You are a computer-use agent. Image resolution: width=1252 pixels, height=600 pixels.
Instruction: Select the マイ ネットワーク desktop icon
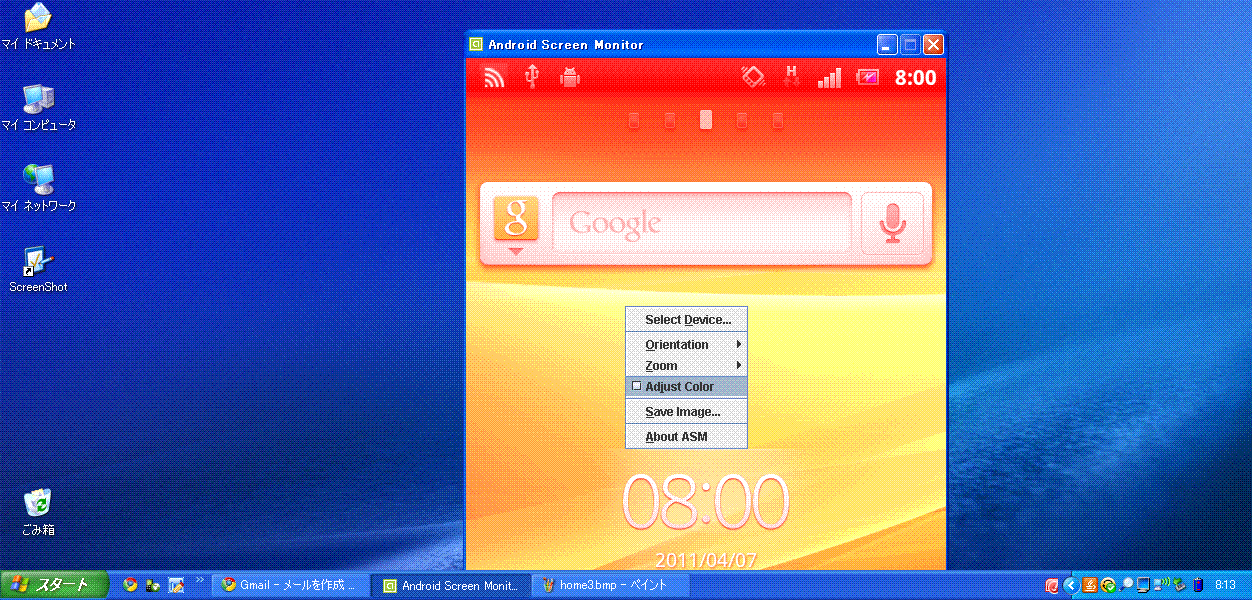pyautogui.click(x=38, y=189)
